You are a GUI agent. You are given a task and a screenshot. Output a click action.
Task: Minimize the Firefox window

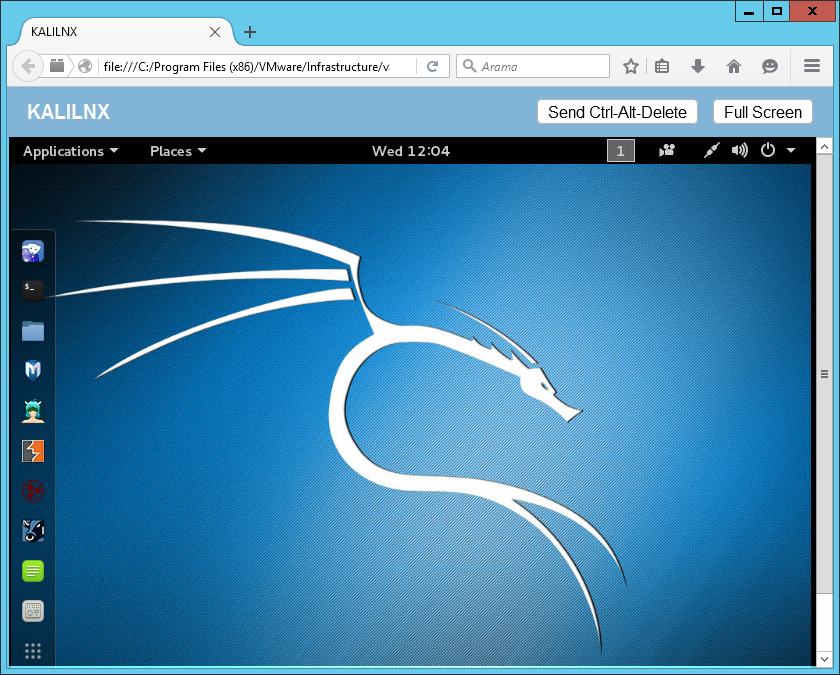[x=749, y=11]
